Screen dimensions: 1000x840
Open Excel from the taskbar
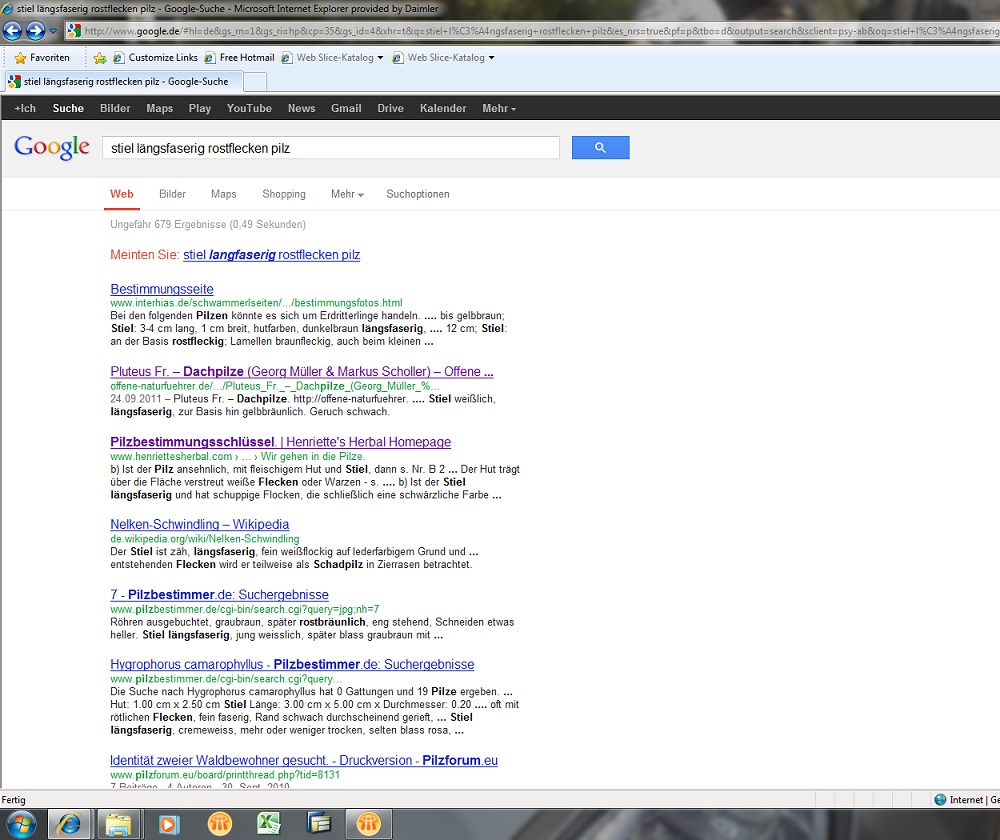click(269, 823)
